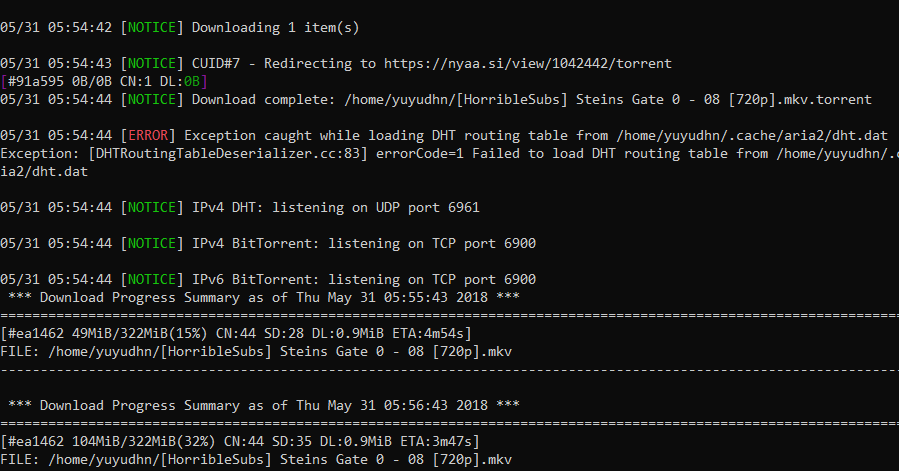Click the #91a595 download status line
The image size is (899, 471).
click(x=104, y=81)
